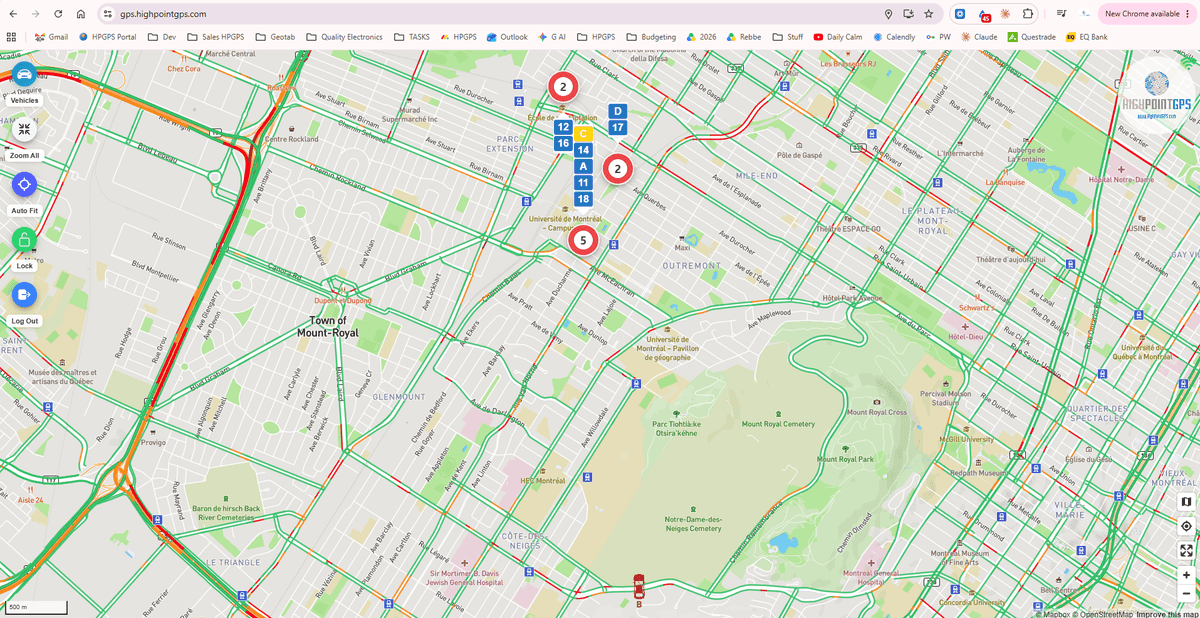This screenshot has width=1200, height=618.
Task: Click the site information icon beside the URL
Action: (108, 14)
